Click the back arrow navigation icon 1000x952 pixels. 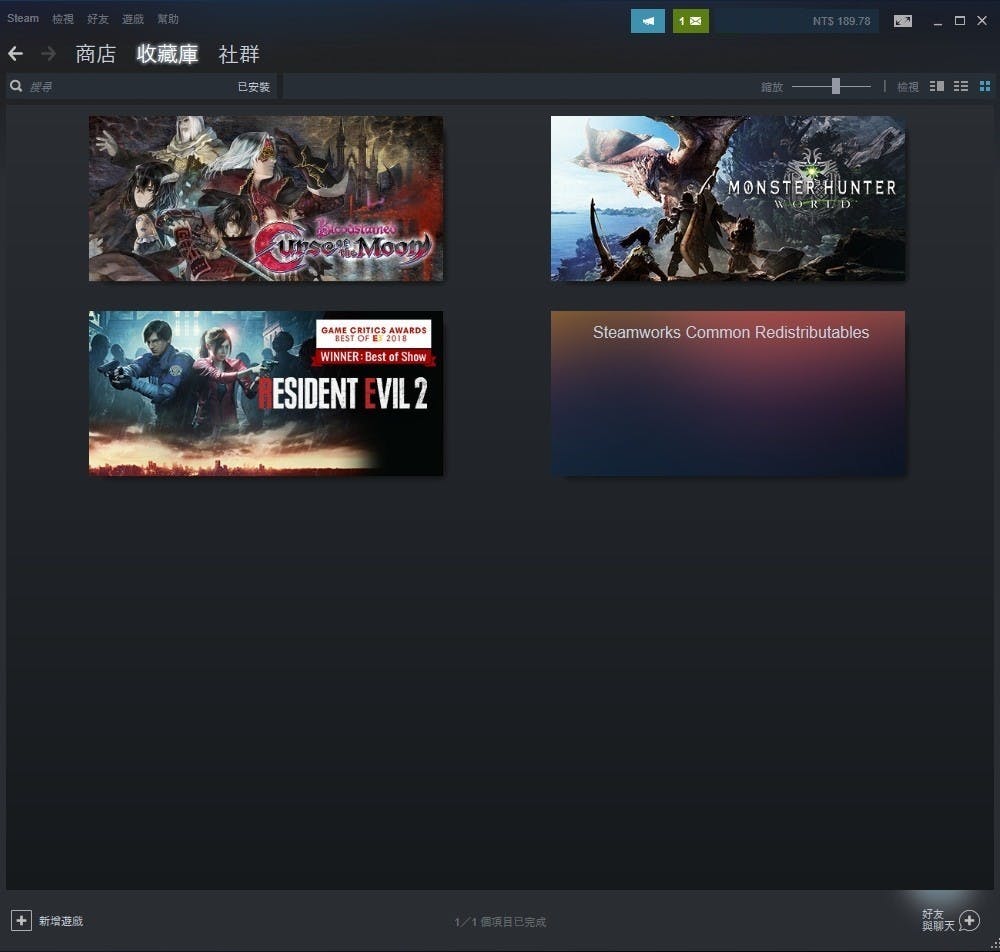[15, 54]
